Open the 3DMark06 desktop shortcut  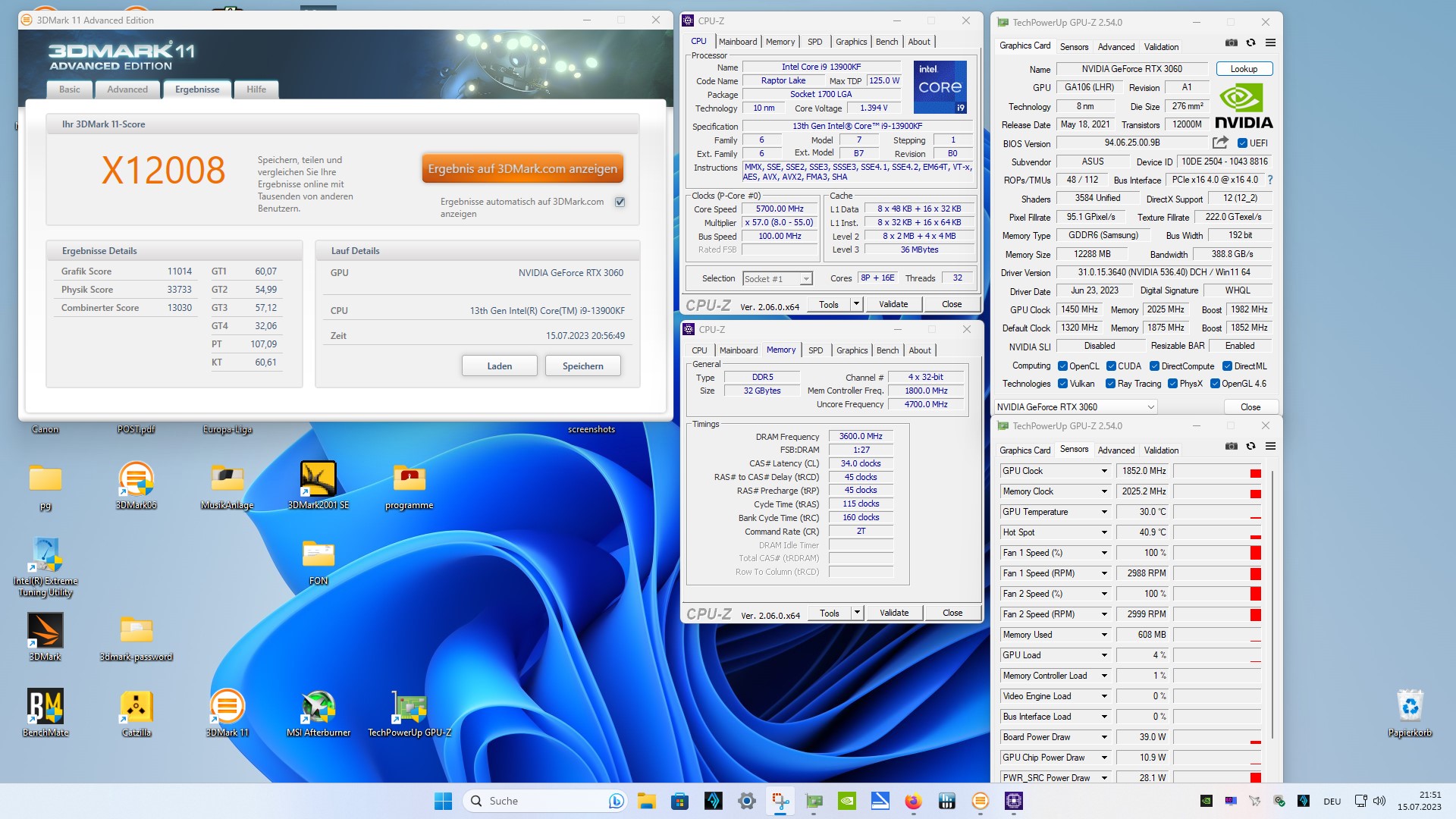[x=136, y=485]
